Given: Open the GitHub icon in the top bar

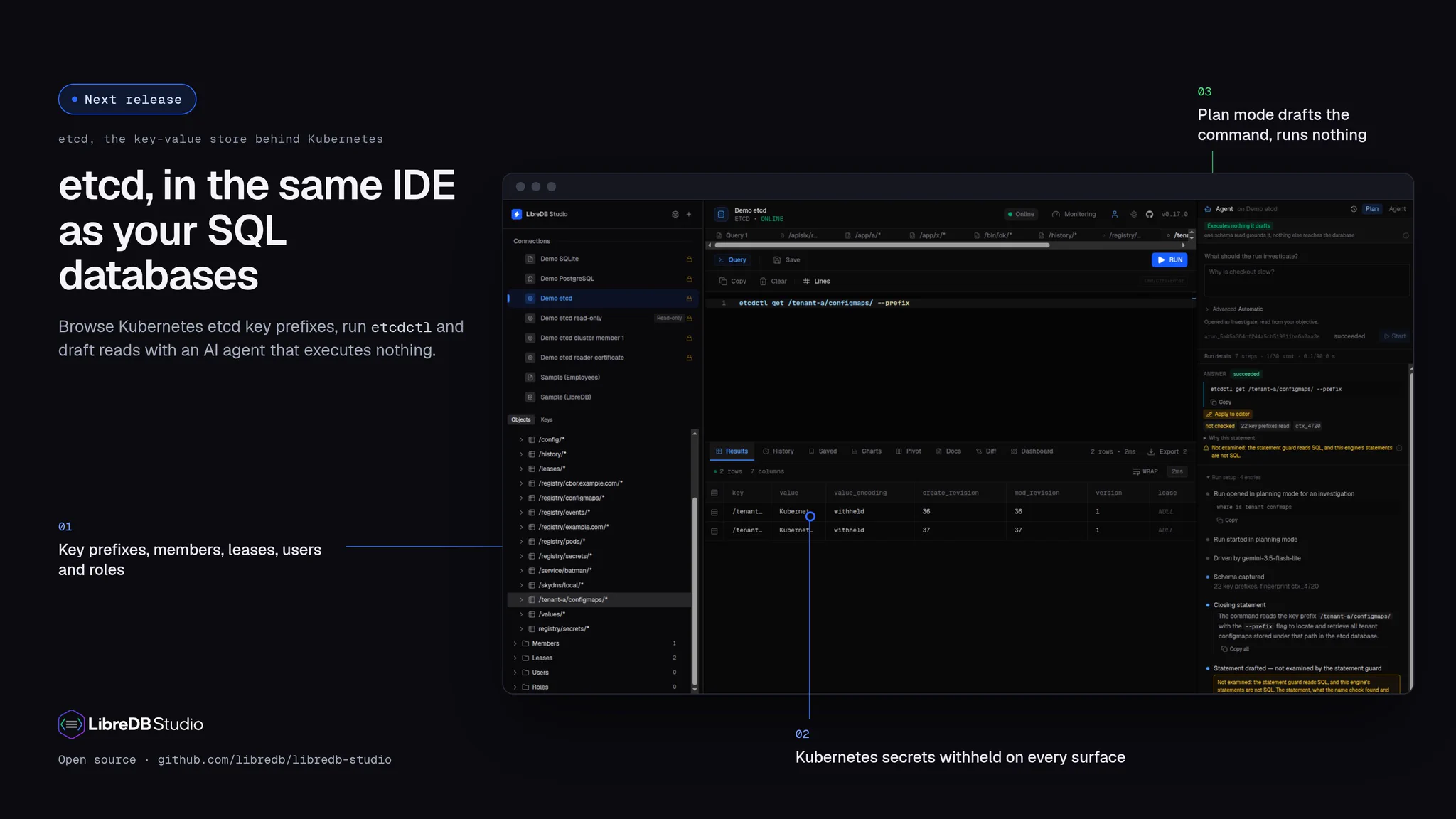Looking at the screenshot, I should [1150, 214].
